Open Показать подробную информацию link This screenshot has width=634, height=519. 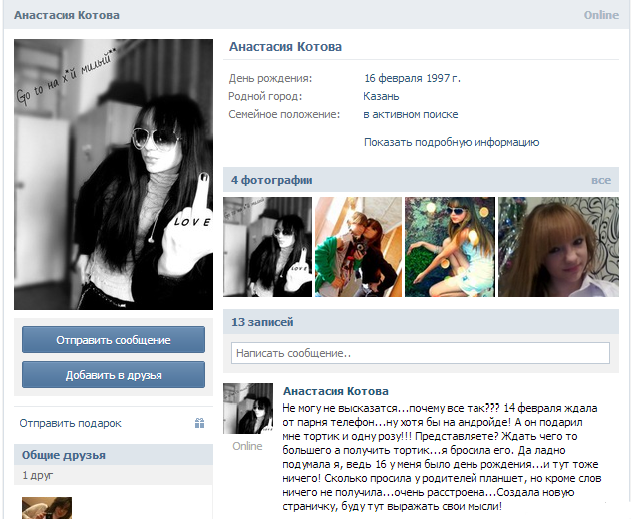pos(451,142)
